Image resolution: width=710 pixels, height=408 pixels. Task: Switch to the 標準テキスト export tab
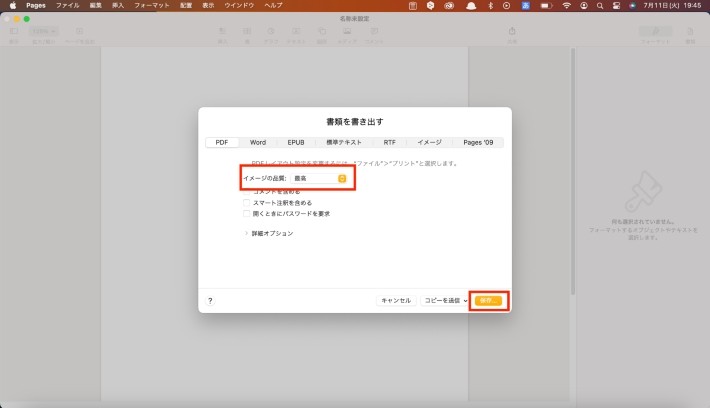pos(344,142)
